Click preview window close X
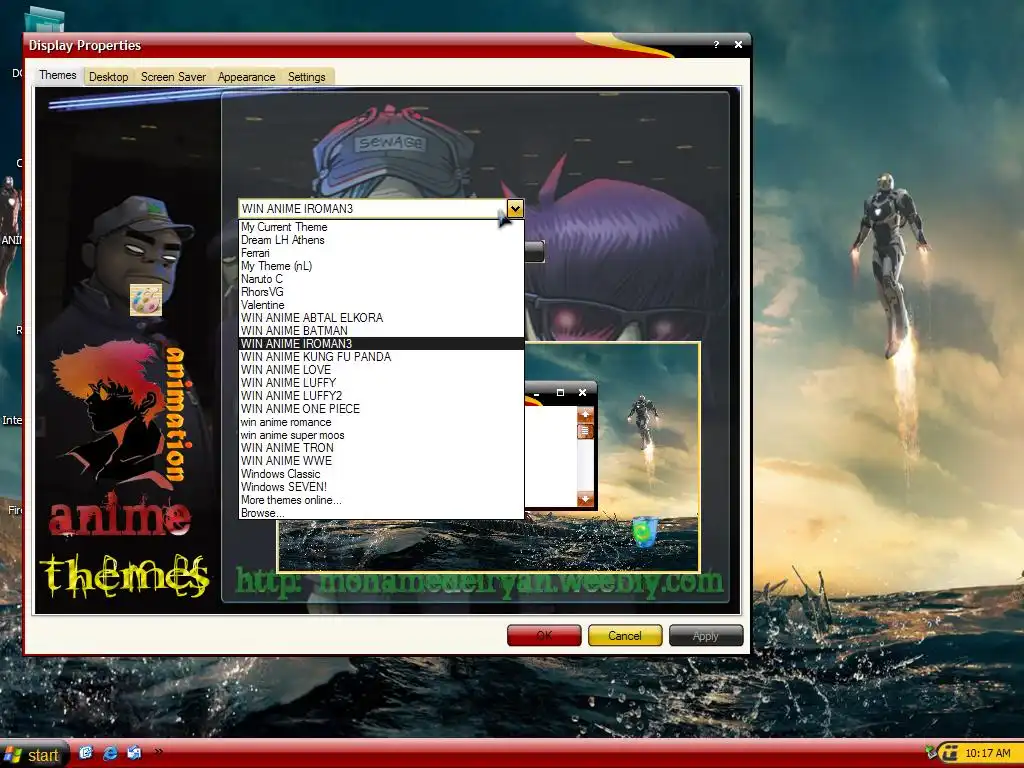Viewport: 1024px width, 768px height. coord(583,392)
